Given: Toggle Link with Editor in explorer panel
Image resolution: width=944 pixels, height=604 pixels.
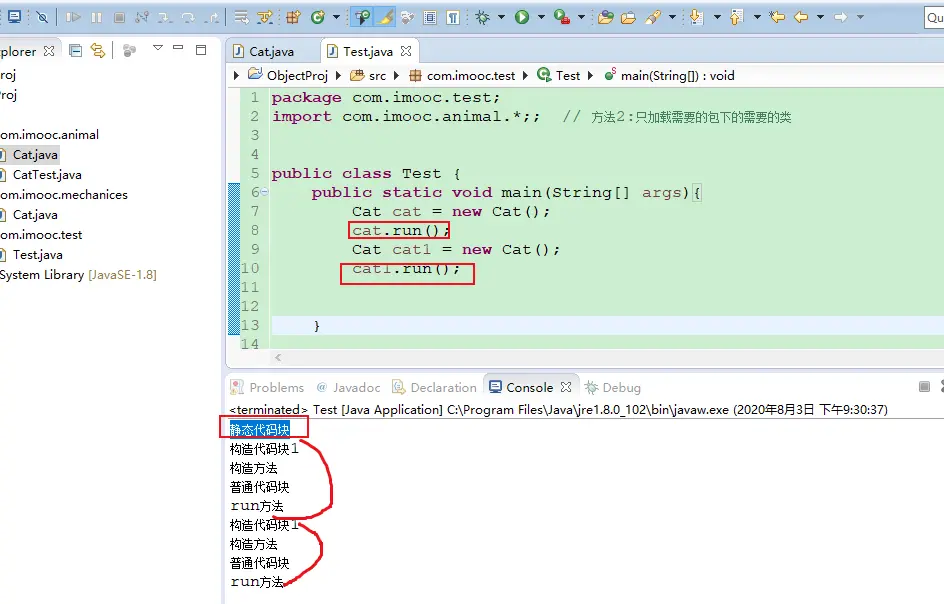Looking at the screenshot, I should coord(98,50).
